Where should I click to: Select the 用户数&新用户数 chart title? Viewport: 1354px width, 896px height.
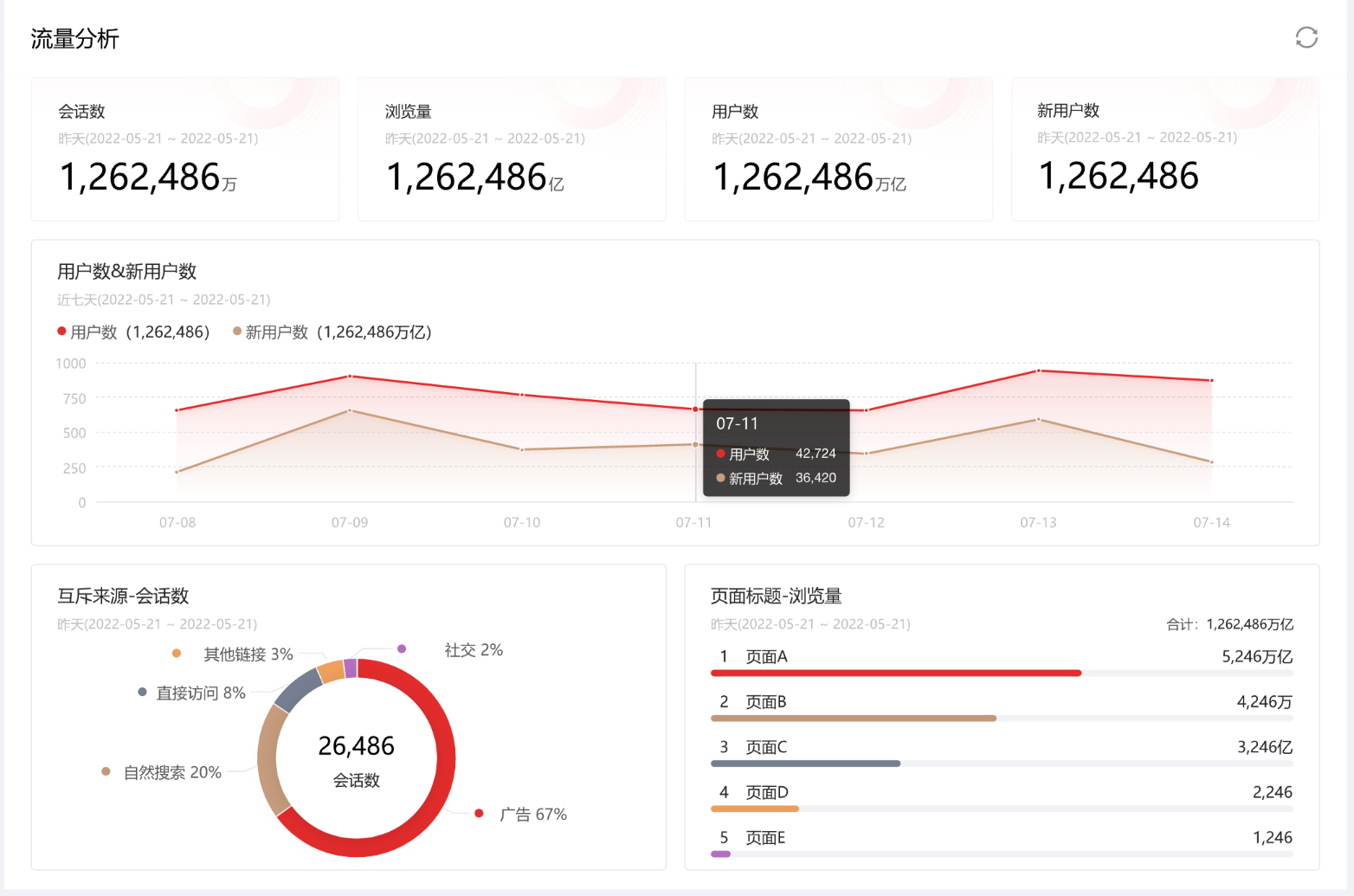pyautogui.click(x=126, y=271)
